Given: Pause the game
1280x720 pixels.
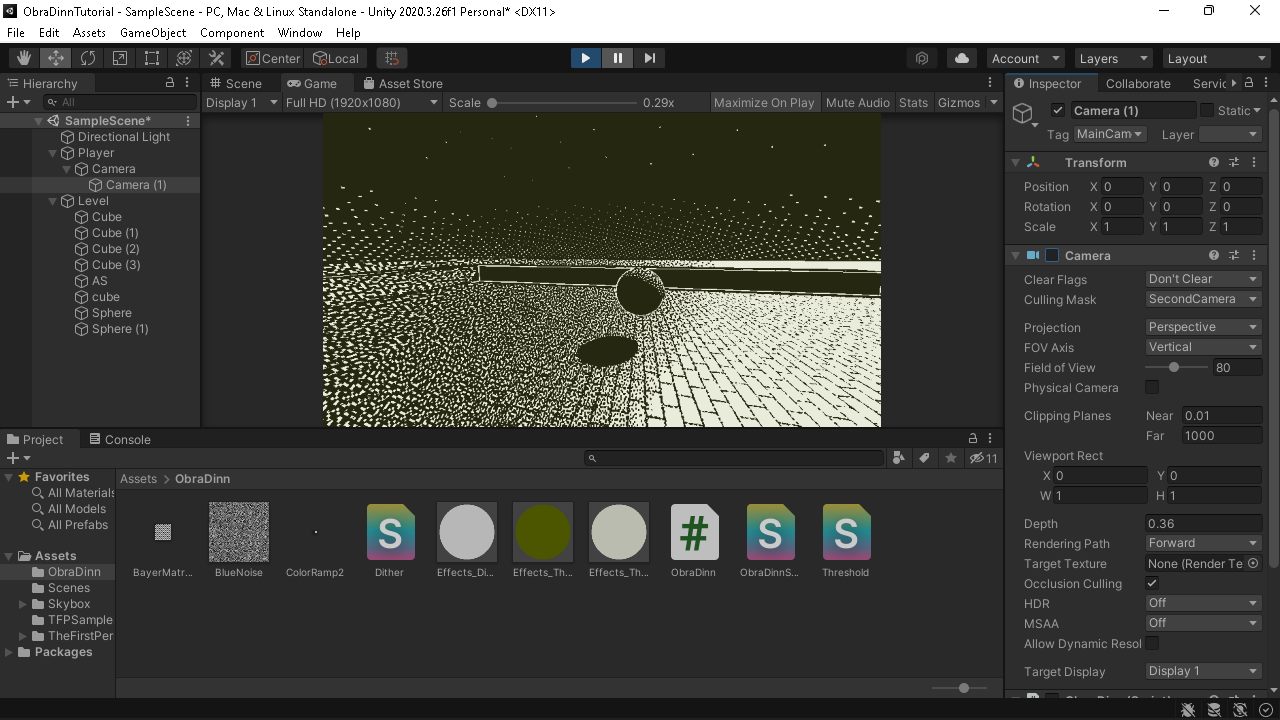Looking at the screenshot, I should [618, 58].
